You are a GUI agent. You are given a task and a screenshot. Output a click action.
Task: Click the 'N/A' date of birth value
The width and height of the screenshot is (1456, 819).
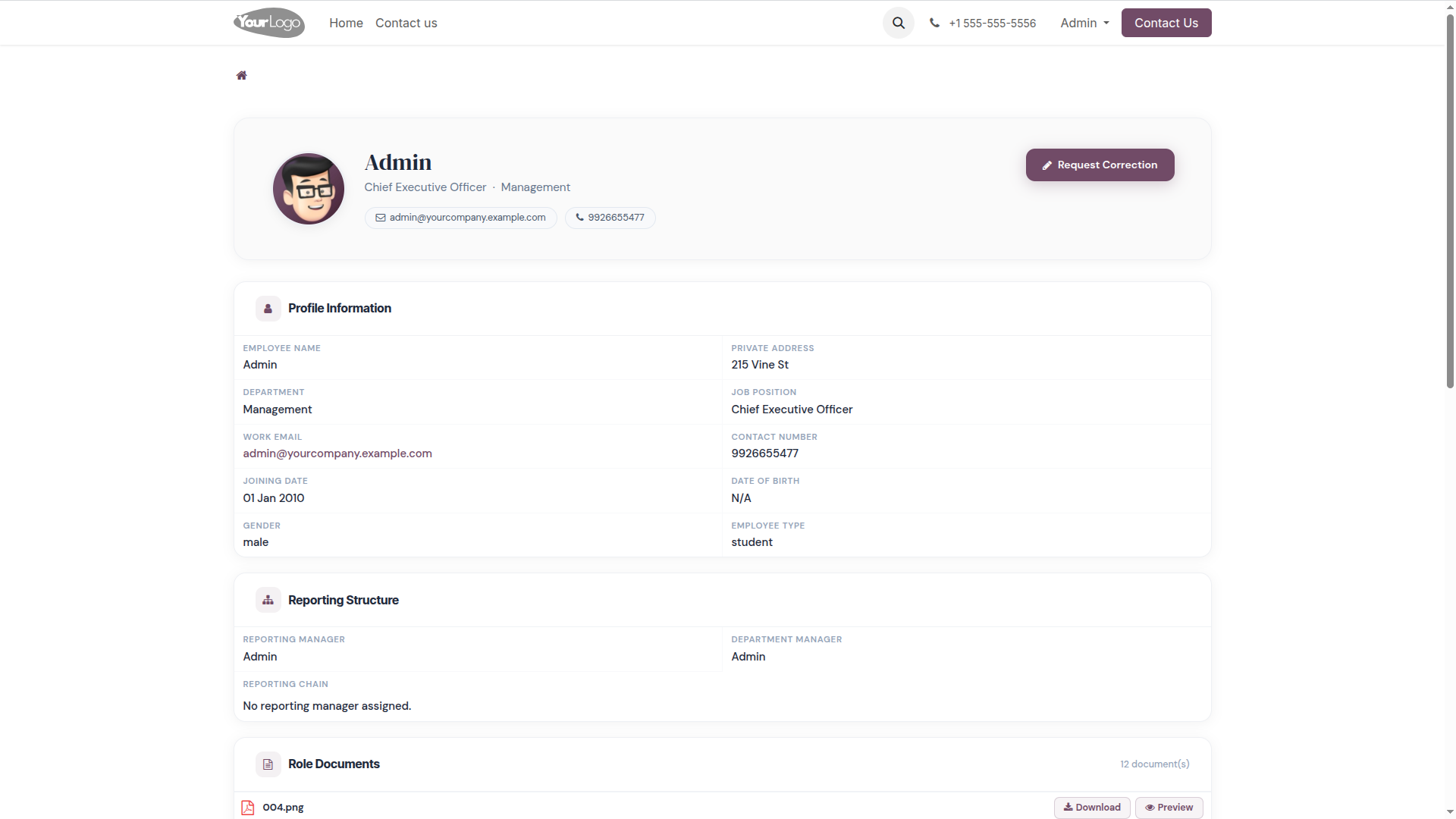(741, 498)
